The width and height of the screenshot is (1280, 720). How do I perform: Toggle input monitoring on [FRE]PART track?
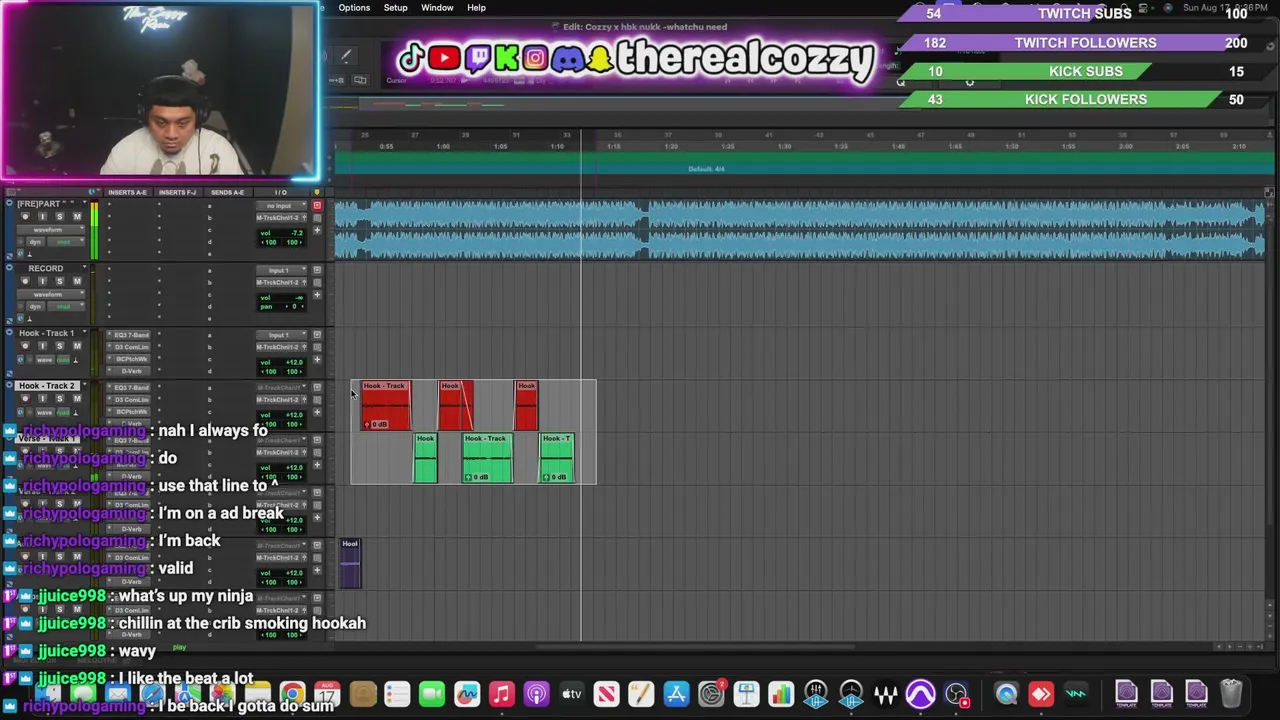tap(42, 216)
